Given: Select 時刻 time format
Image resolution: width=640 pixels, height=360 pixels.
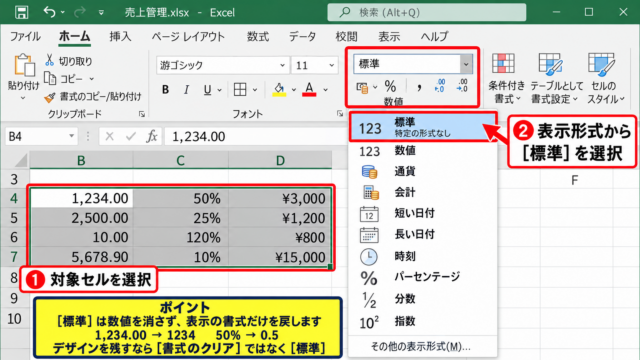Looking at the screenshot, I should pyautogui.click(x=423, y=256).
